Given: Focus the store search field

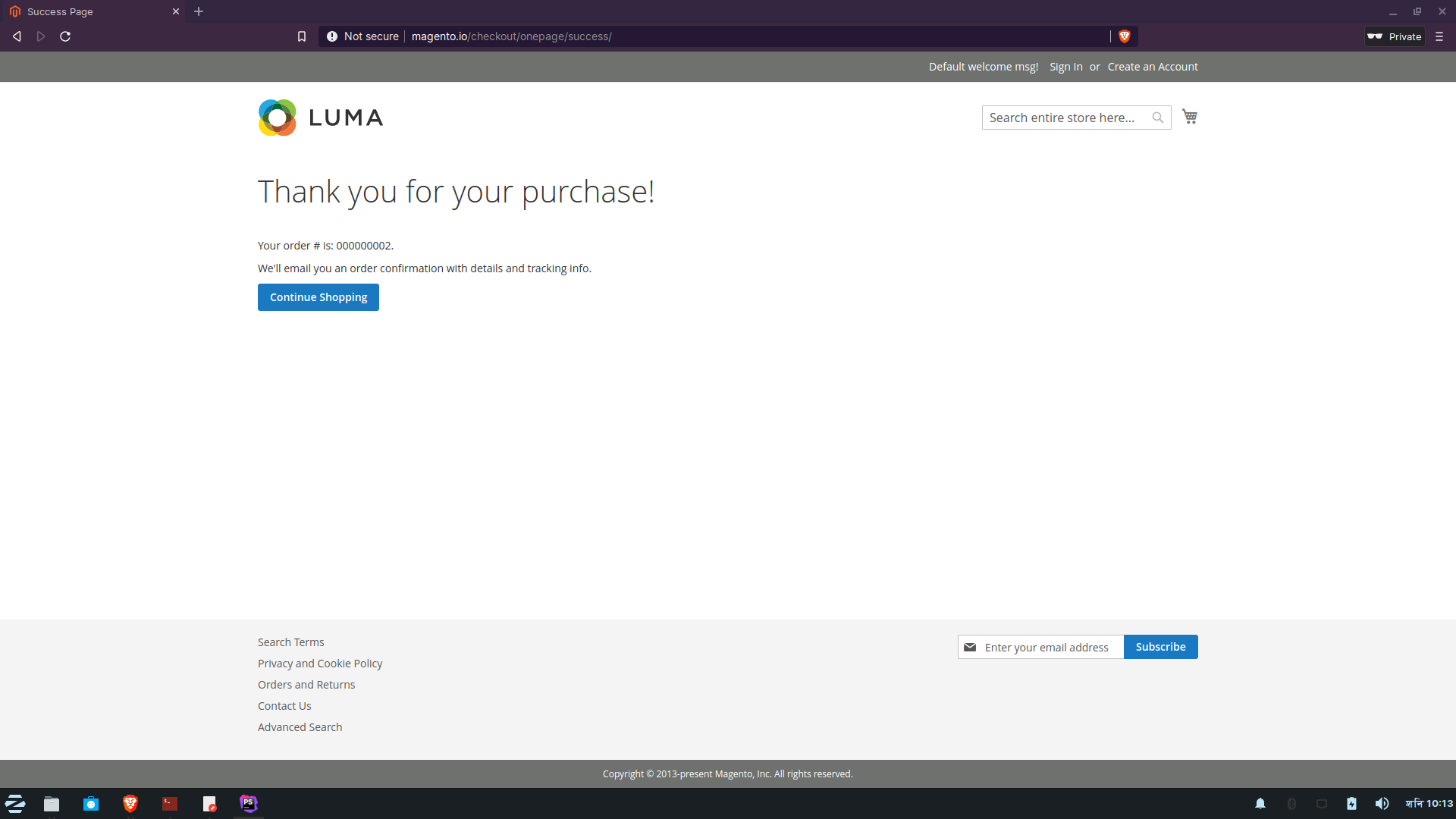Looking at the screenshot, I should pyautogui.click(x=1065, y=118).
